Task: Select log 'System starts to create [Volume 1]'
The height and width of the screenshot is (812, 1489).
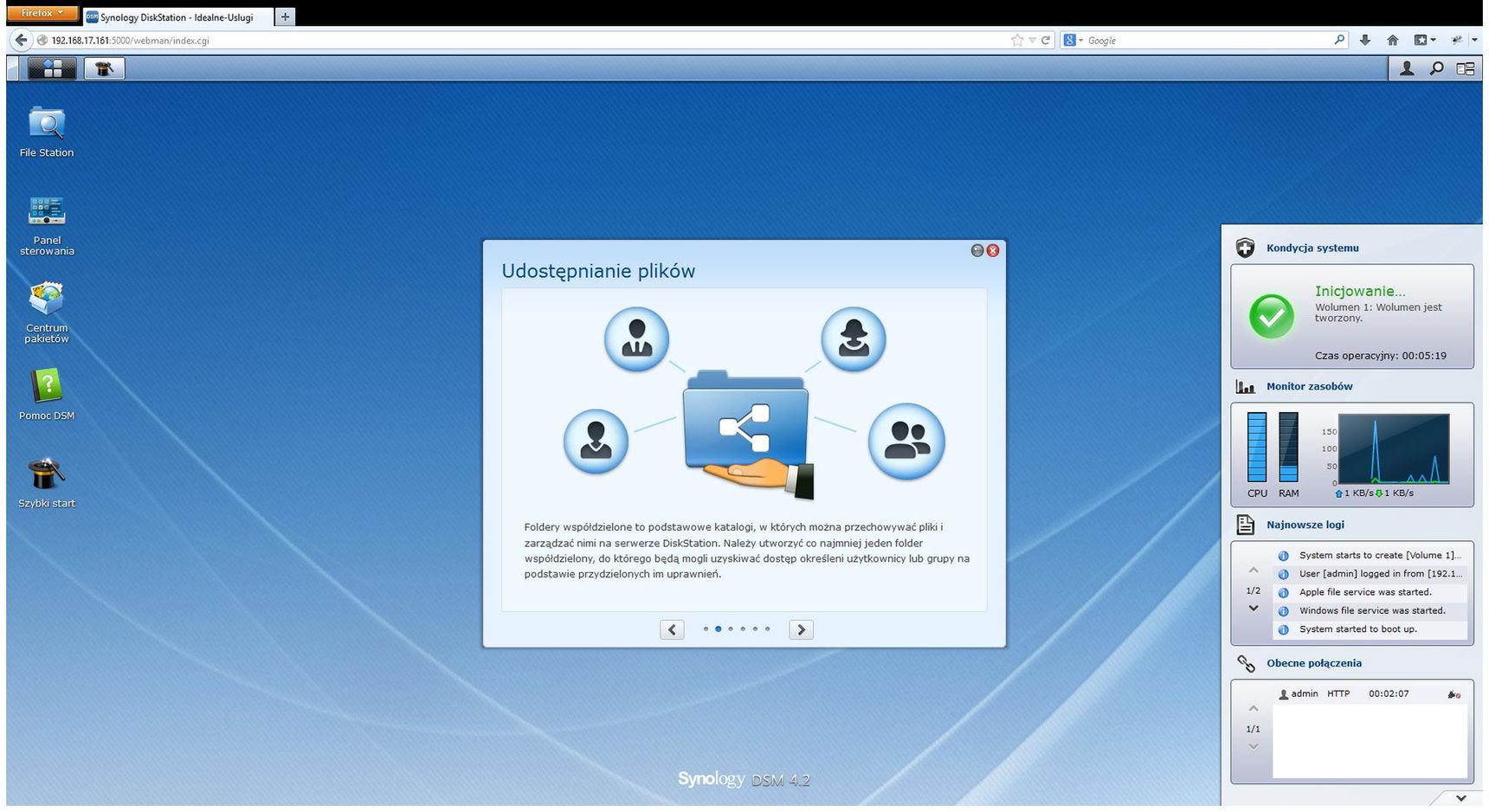Action: pos(1370,555)
